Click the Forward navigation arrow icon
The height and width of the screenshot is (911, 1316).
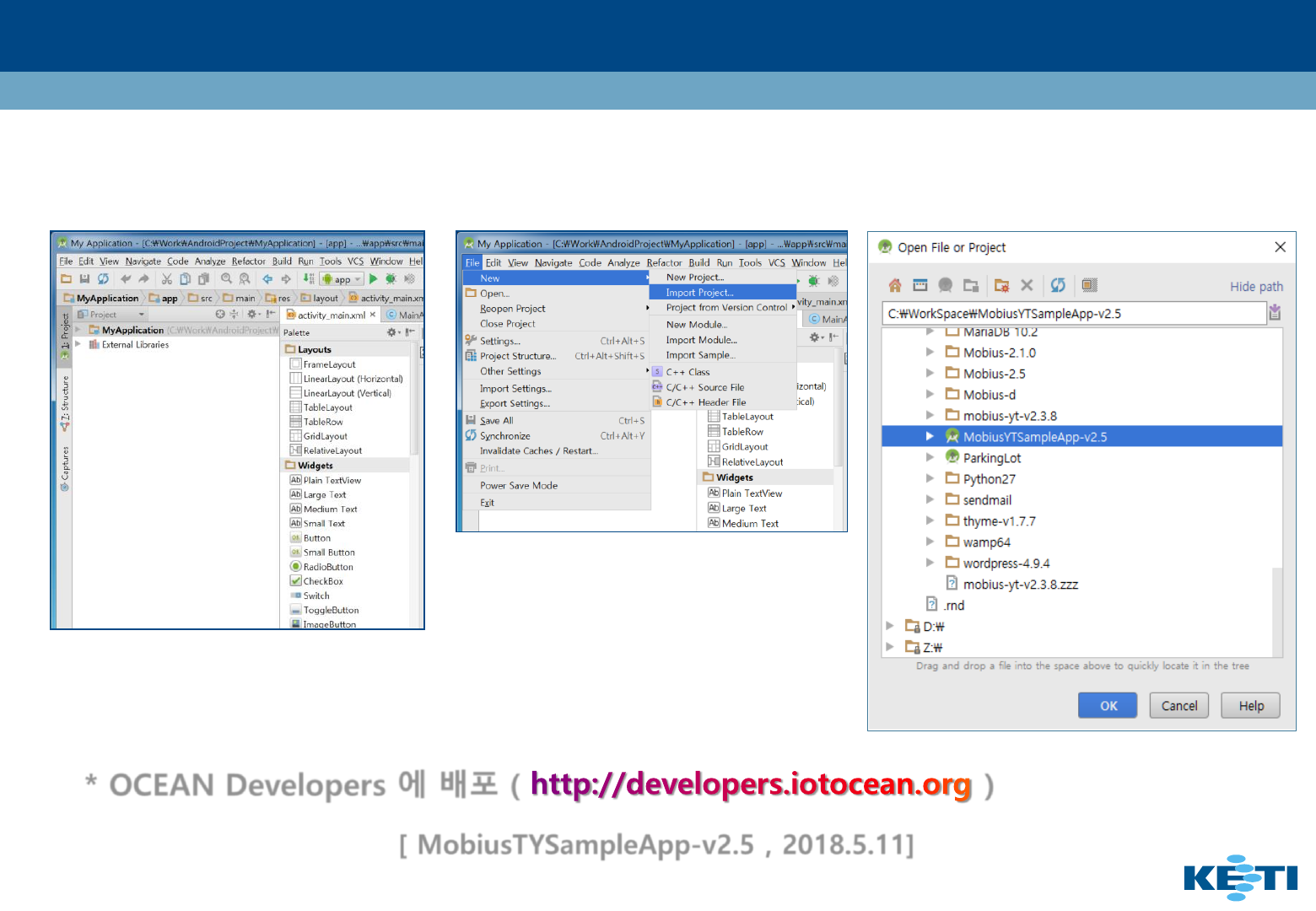286,278
